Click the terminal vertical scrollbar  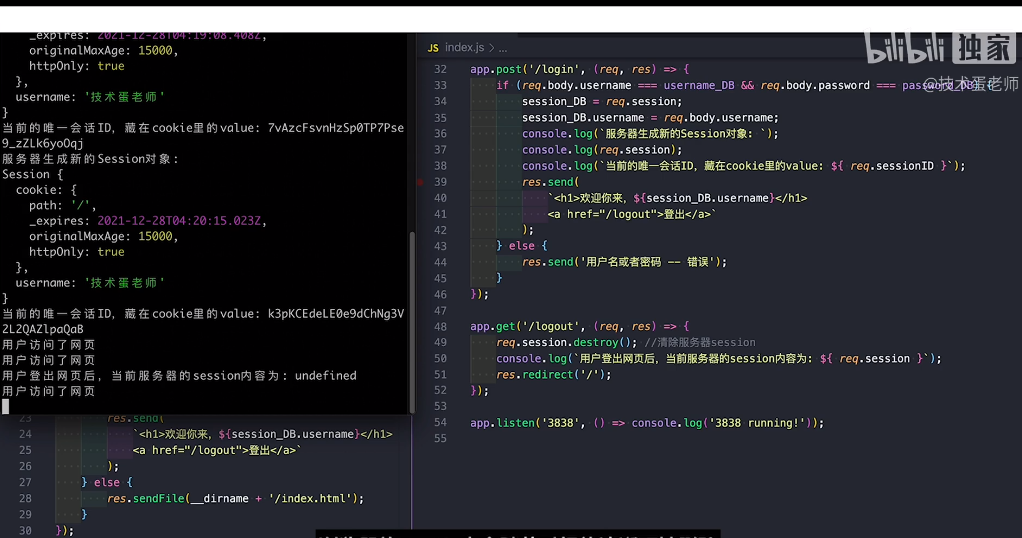[412, 322]
